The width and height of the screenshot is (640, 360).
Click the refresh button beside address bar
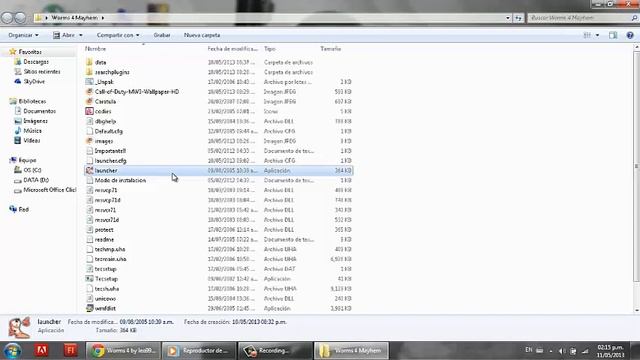tap(518, 18)
